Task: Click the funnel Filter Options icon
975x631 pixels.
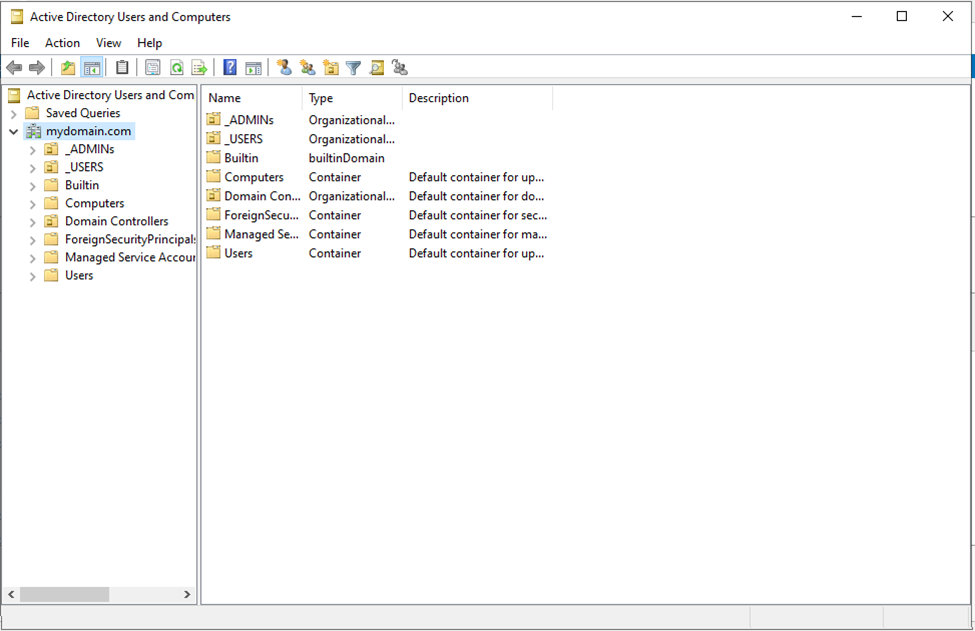Action: click(353, 68)
